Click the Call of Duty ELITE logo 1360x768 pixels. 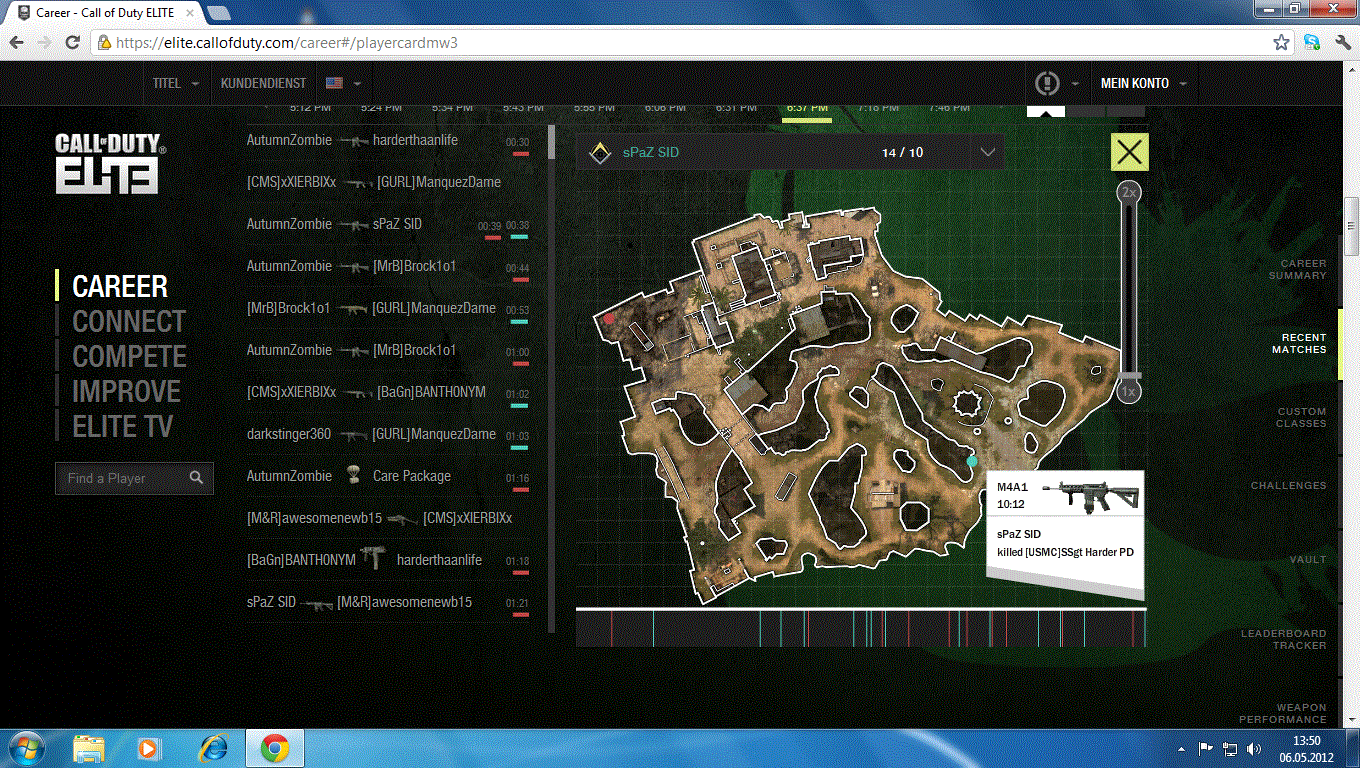pyautogui.click(x=108, y=163)
